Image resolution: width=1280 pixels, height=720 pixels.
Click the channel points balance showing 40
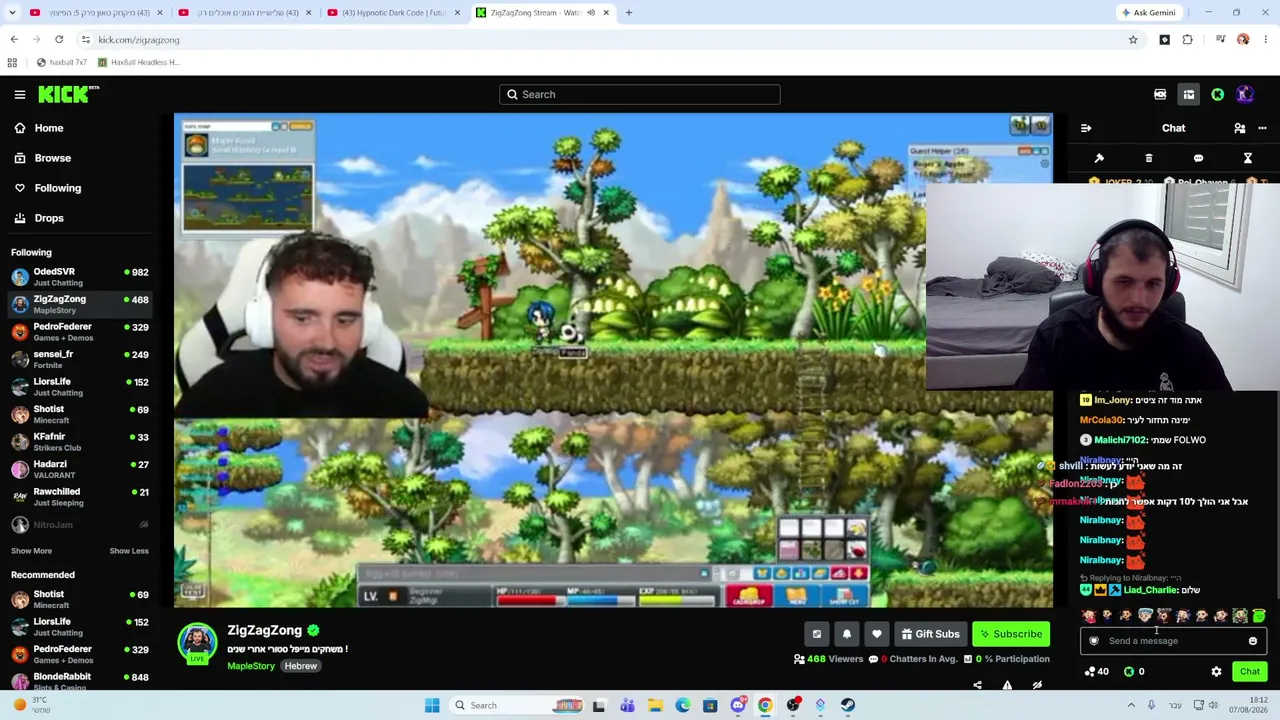1097,672
